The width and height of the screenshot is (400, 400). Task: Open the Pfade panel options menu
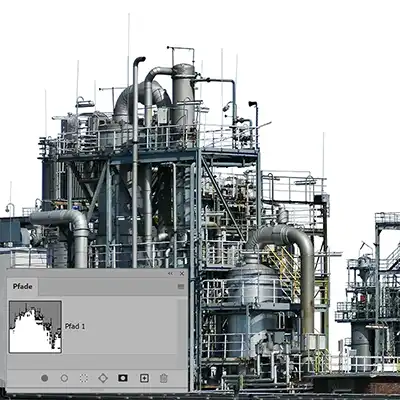point(181,287)
